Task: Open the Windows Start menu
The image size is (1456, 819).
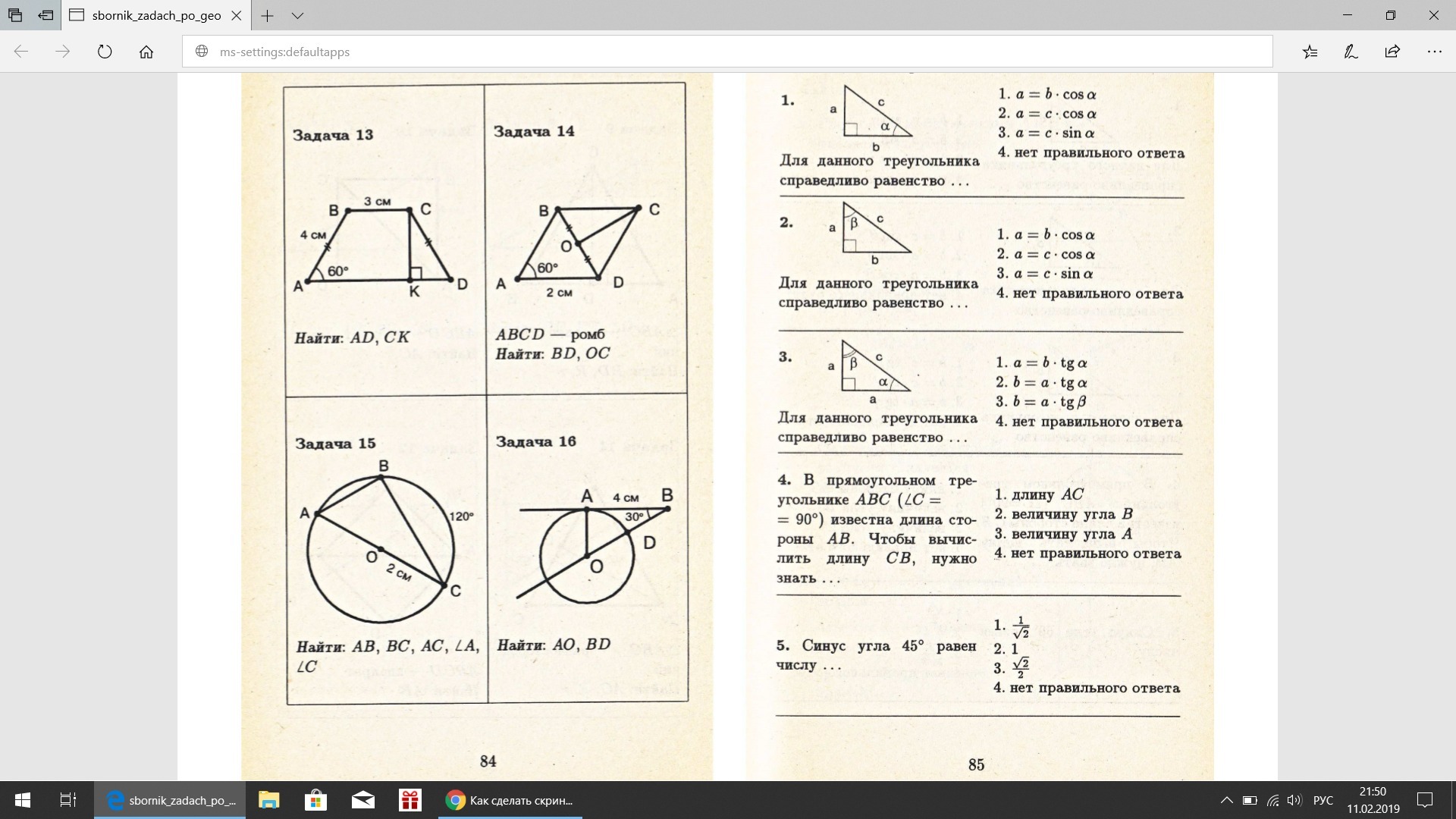Action: click(23, 800)
